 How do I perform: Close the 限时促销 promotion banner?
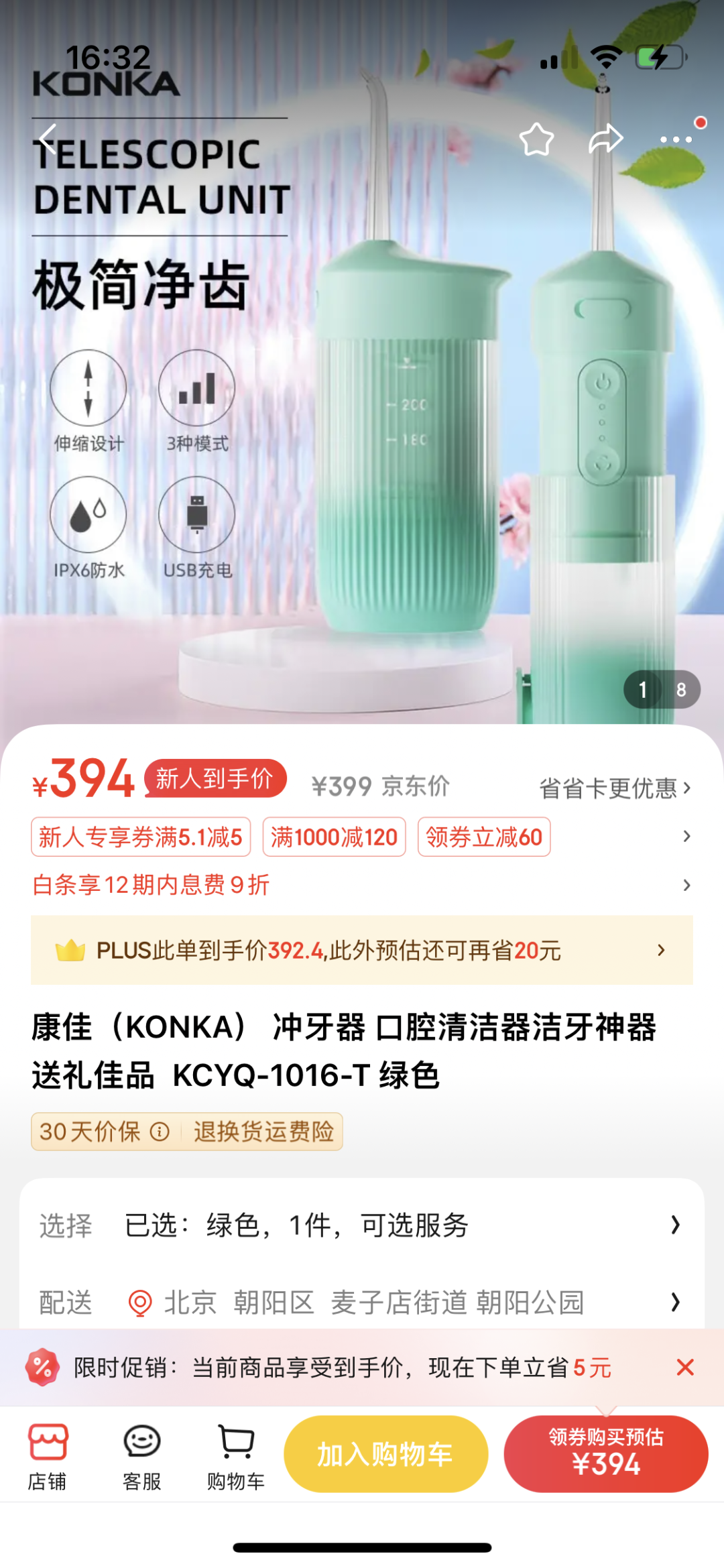685,1367
